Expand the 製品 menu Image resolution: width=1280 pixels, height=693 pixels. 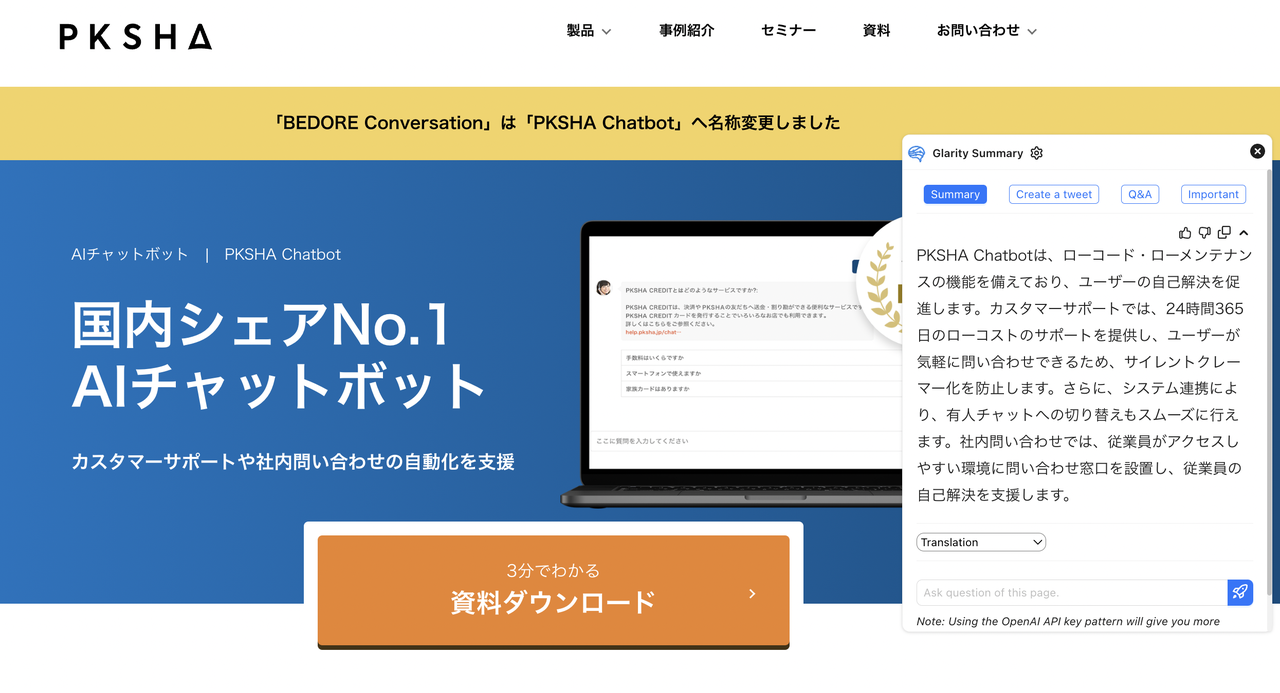coord(588,31)
